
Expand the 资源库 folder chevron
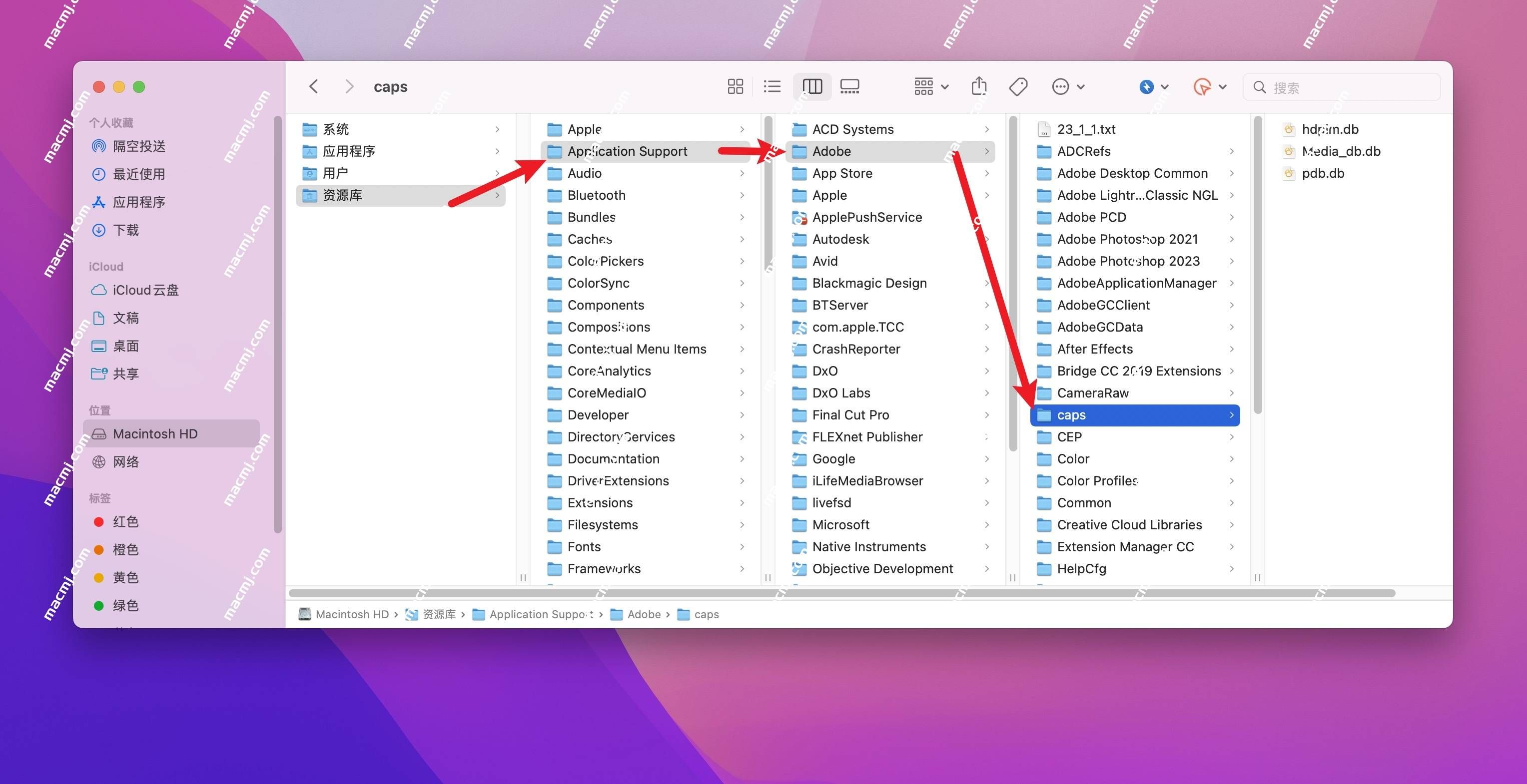[497, 195]
